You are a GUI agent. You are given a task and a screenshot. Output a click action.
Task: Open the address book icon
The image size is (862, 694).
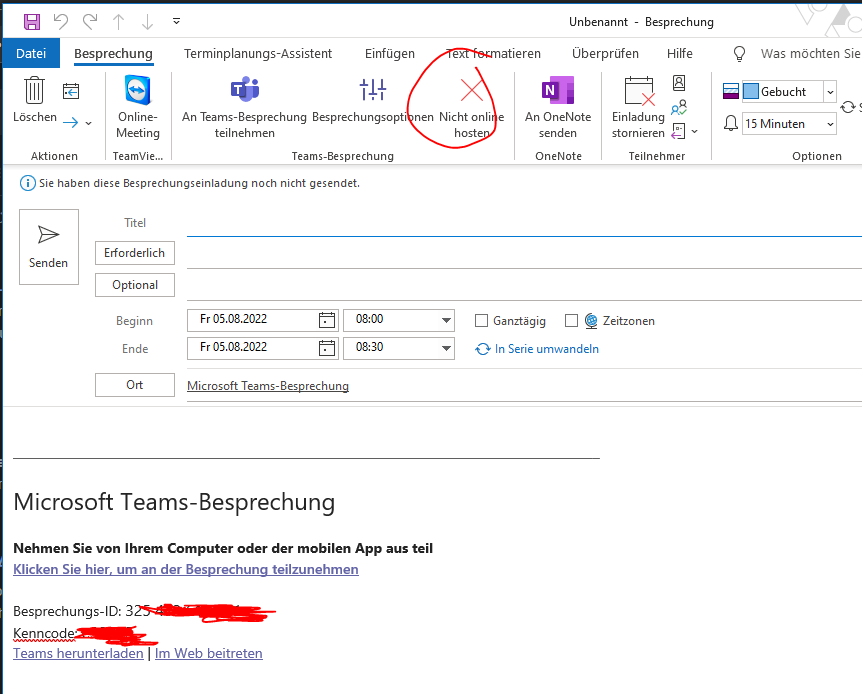679,83
